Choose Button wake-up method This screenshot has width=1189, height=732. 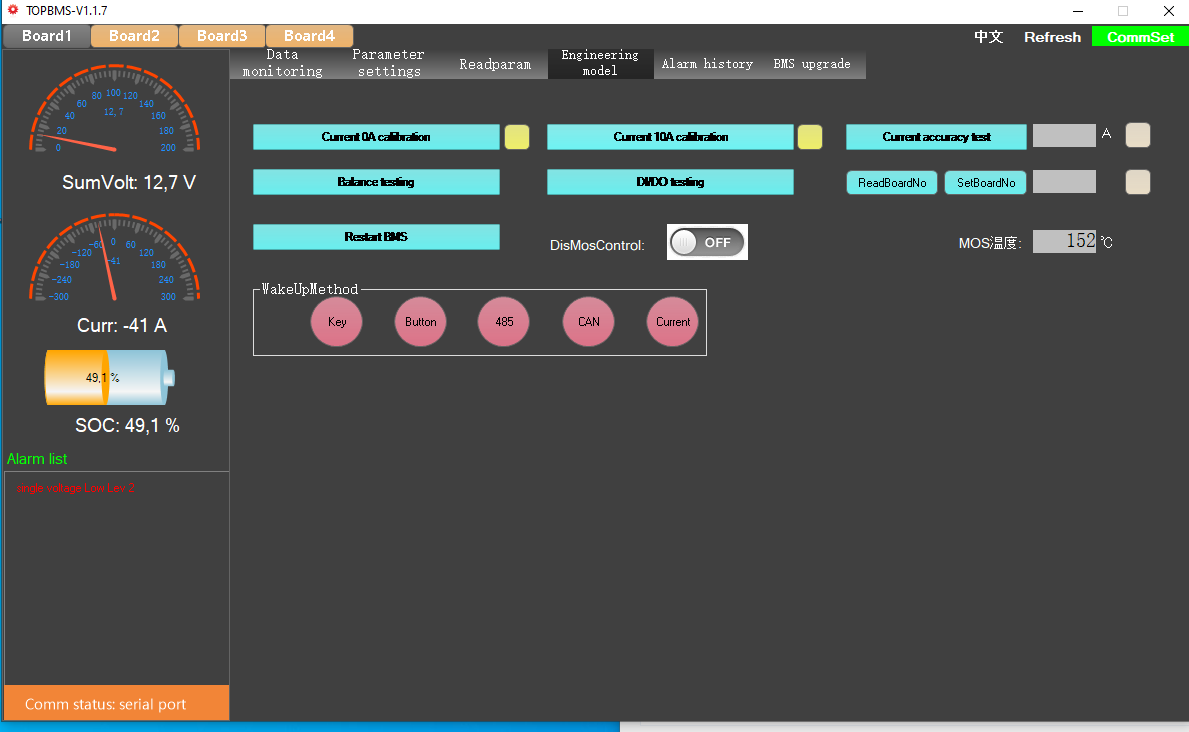pos(421,322)
